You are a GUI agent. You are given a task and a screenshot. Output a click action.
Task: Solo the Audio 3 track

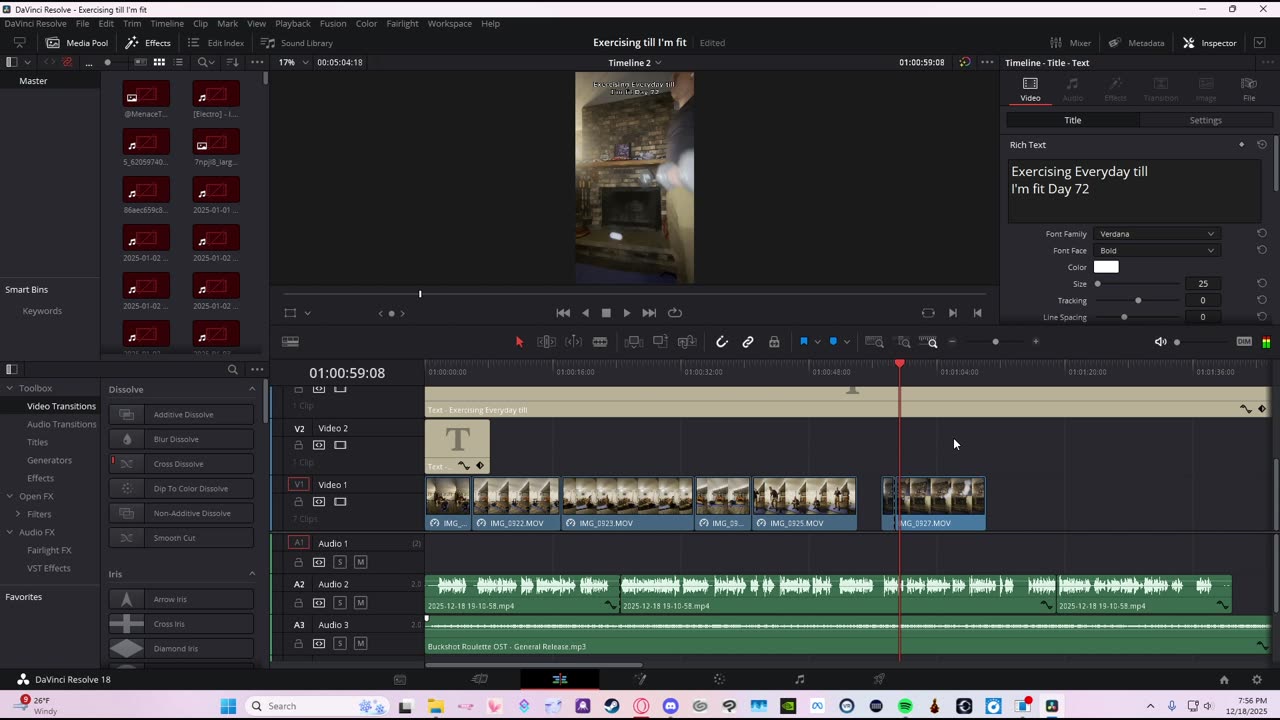coord(340,644)
